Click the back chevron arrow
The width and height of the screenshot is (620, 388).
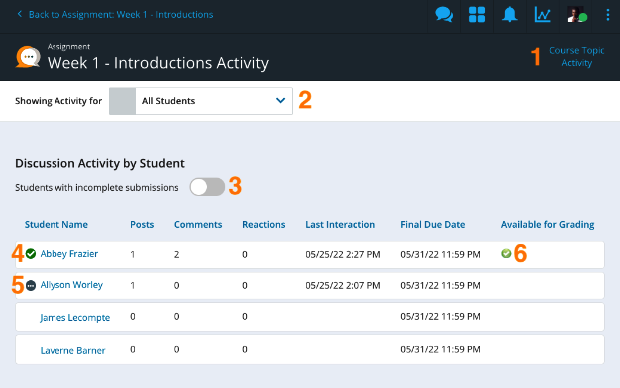click(x=20, y=14)
